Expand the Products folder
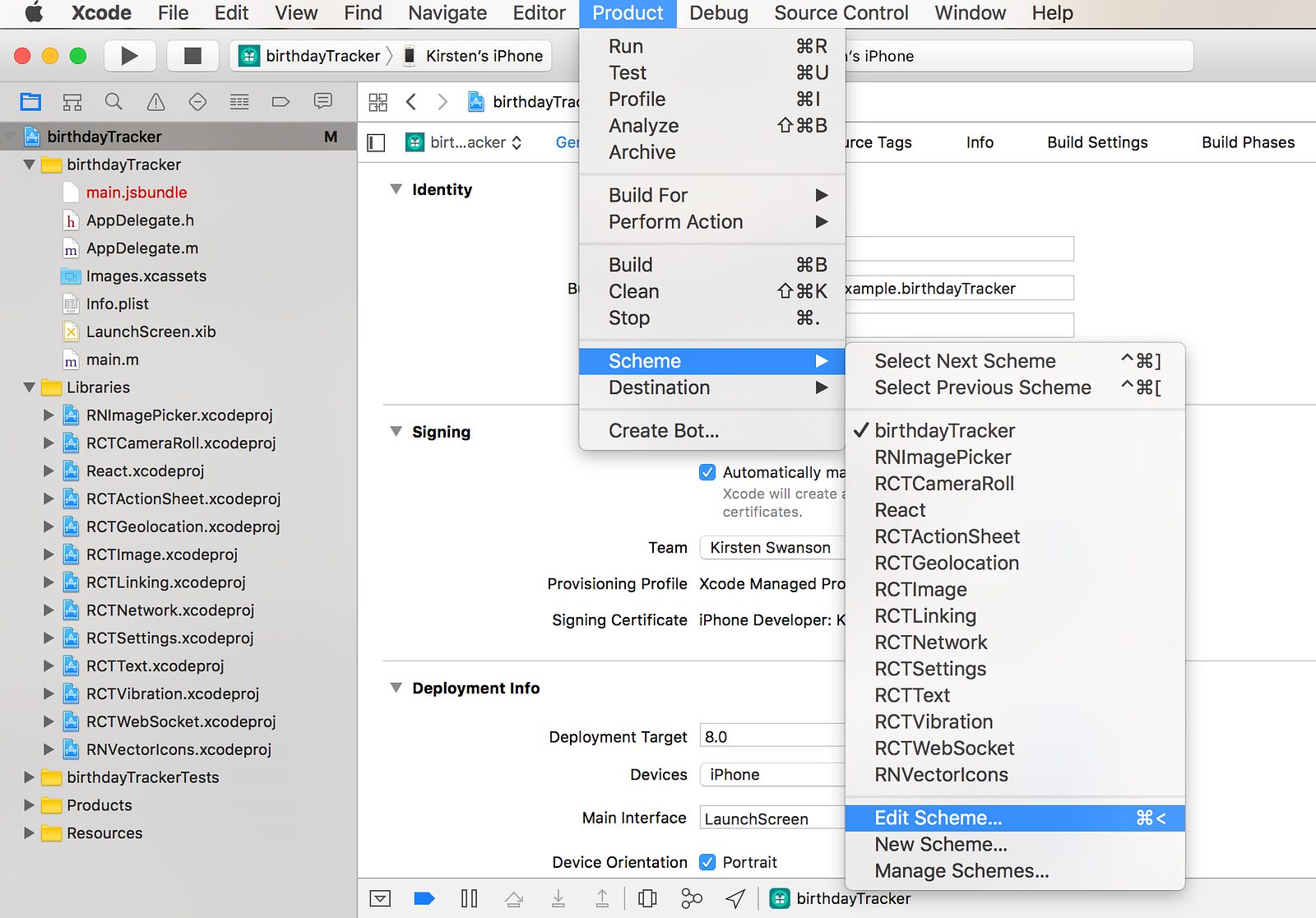The image size is (1316, 918). [30, 805]
